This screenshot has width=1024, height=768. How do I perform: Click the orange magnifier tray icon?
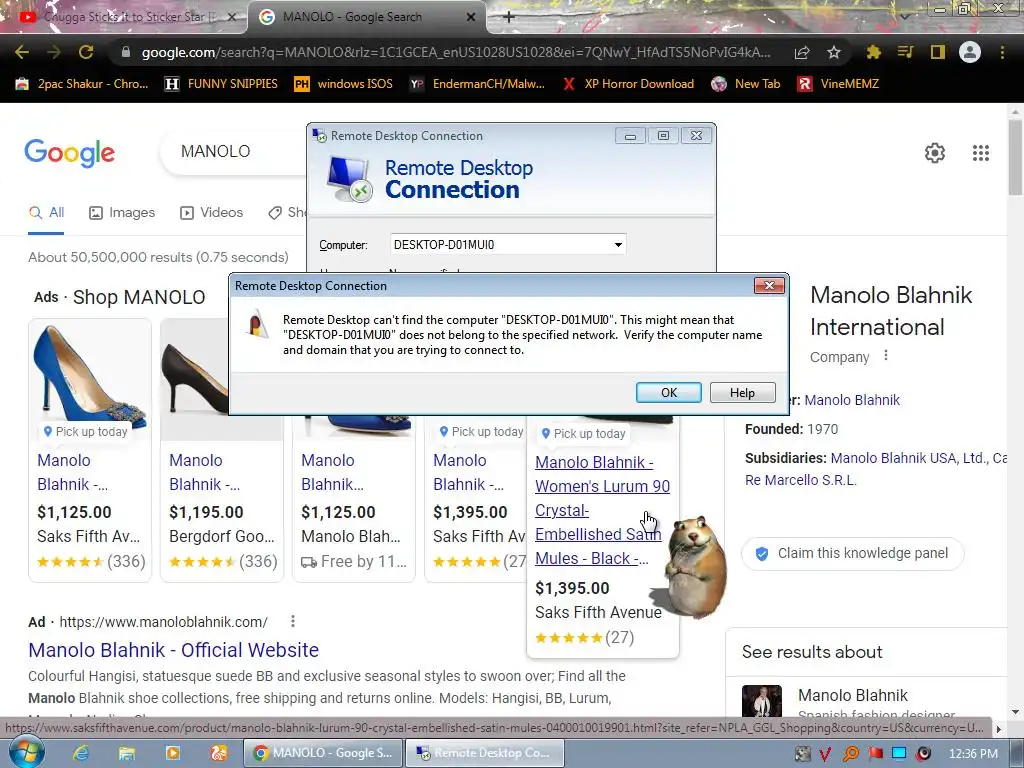pos(850,754)
